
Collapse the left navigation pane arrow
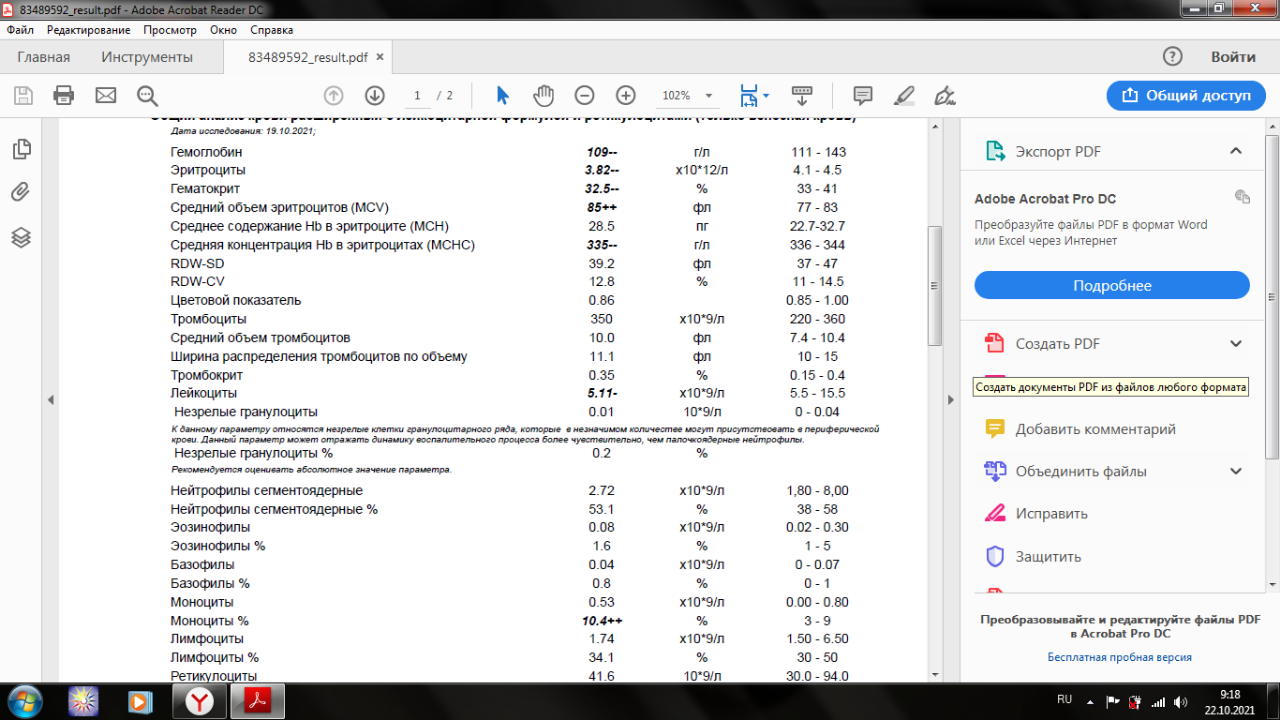tap(51, 400)
